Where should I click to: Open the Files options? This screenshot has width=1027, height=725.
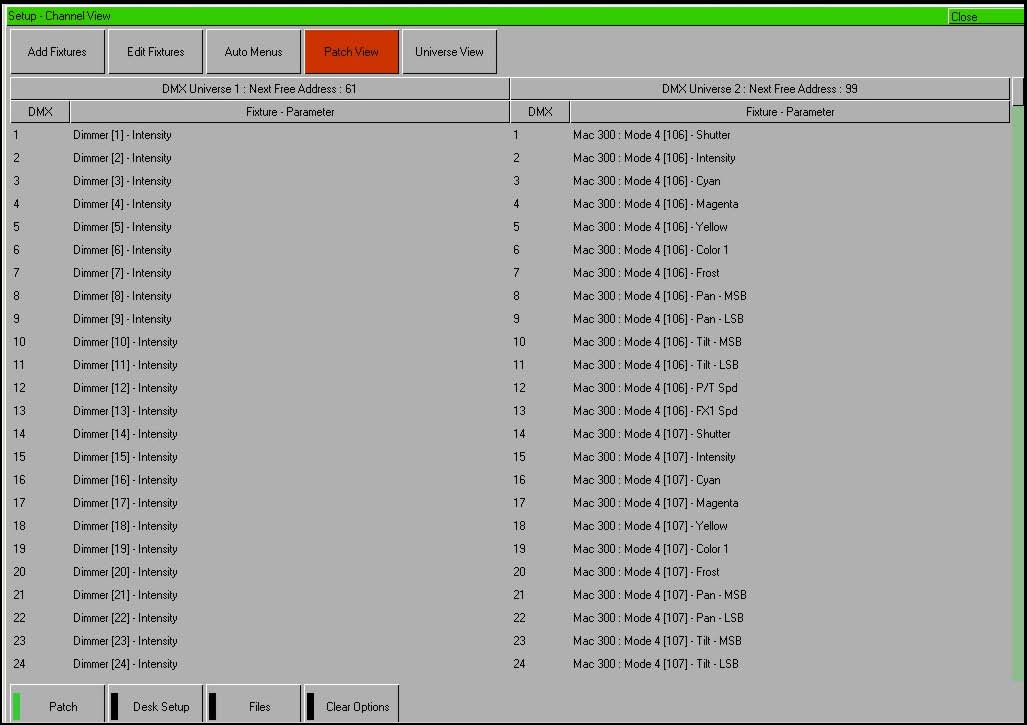click(x=253, y=705)
